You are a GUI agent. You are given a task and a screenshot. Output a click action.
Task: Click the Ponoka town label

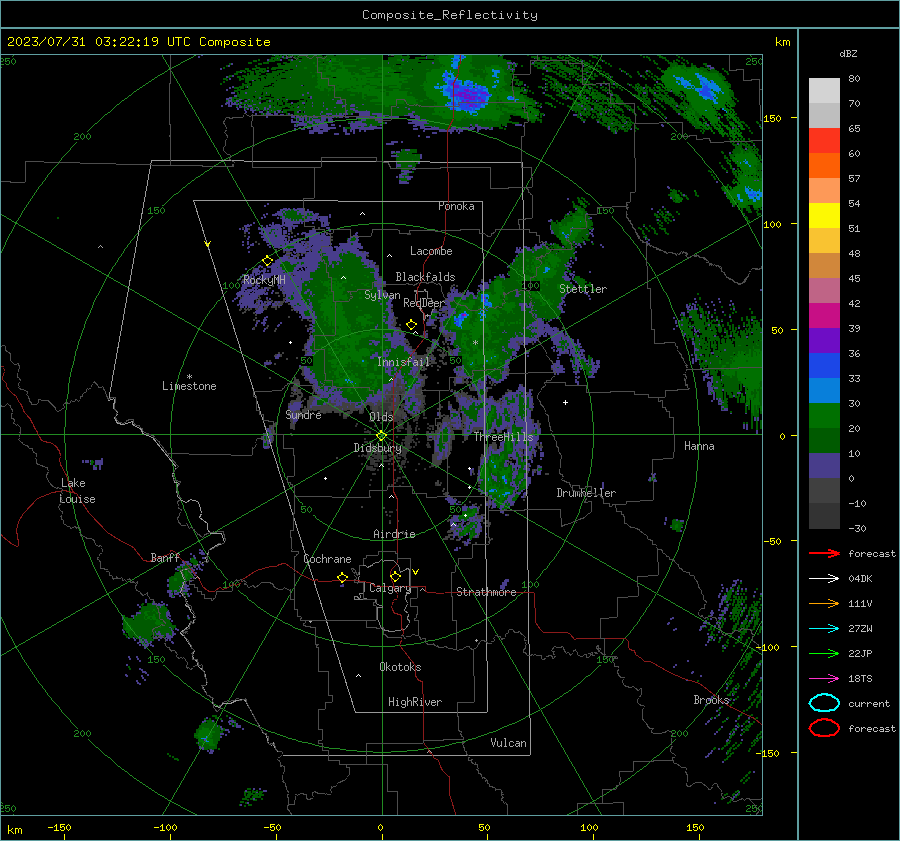click(456, 206)
